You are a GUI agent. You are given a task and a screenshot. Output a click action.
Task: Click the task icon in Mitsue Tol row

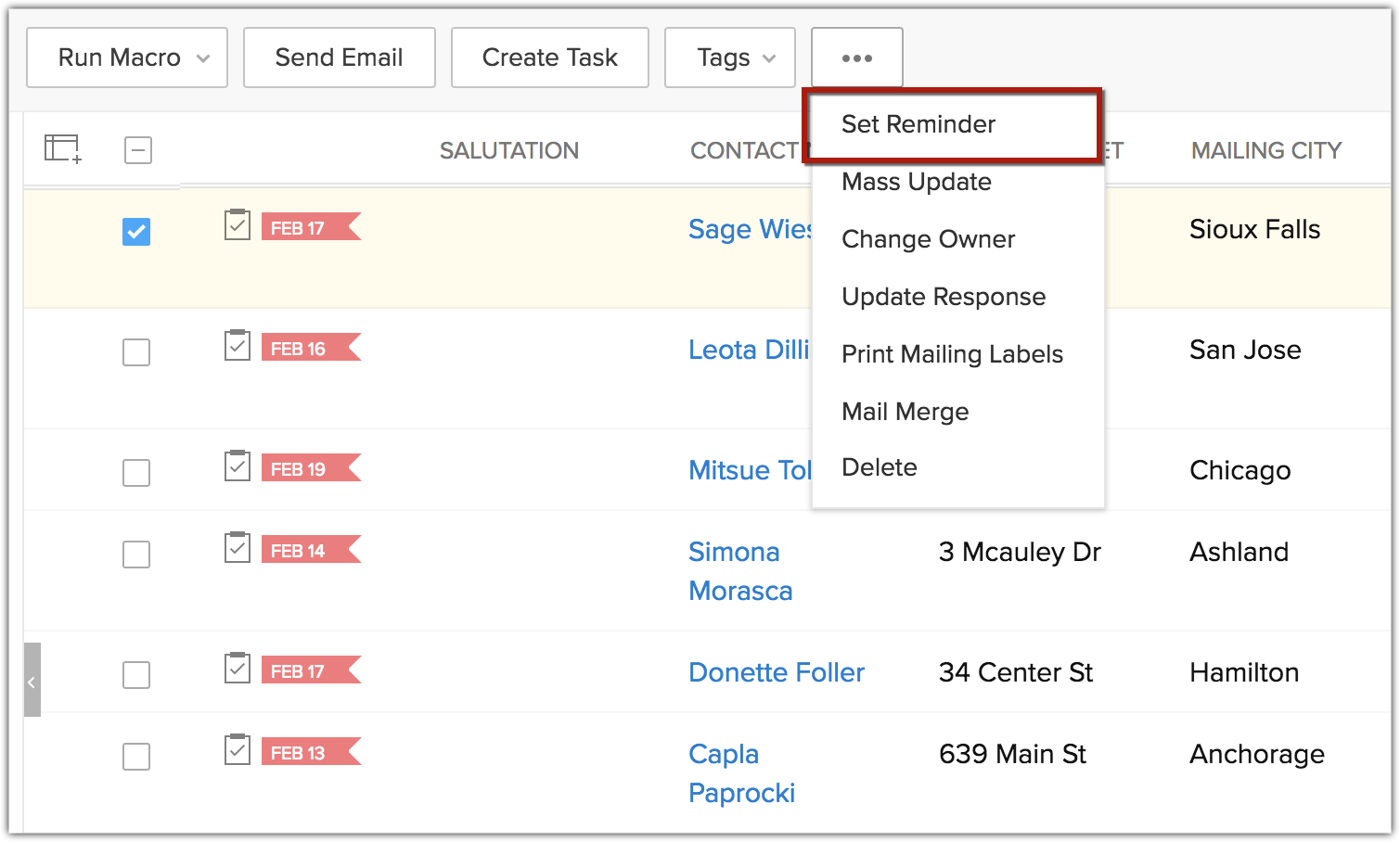tap(238, 466)
